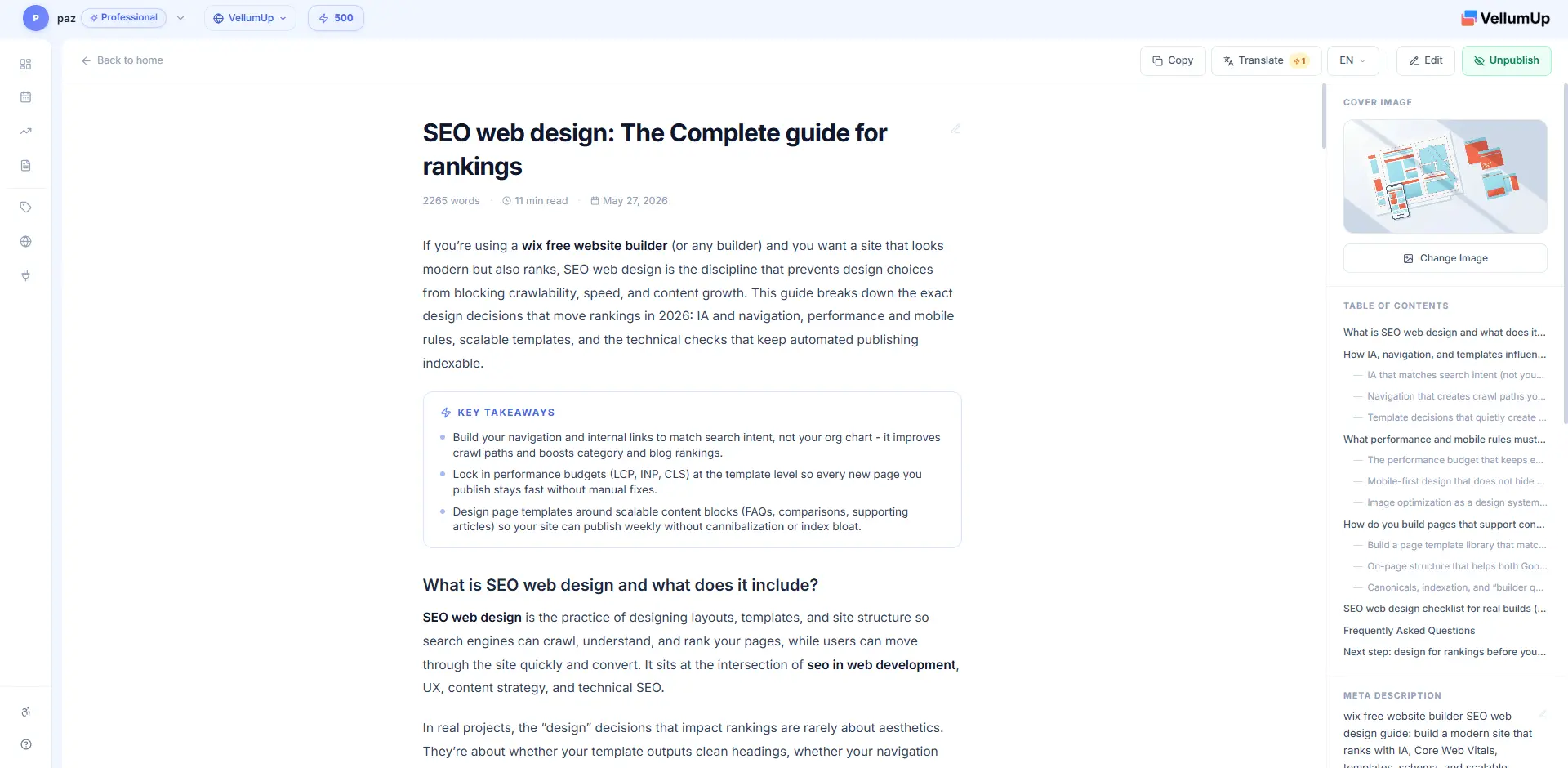Screen dimensions: 1568x768
Task: Click the meta description text
Action: pyautogui.click(x=1438, y=740)
